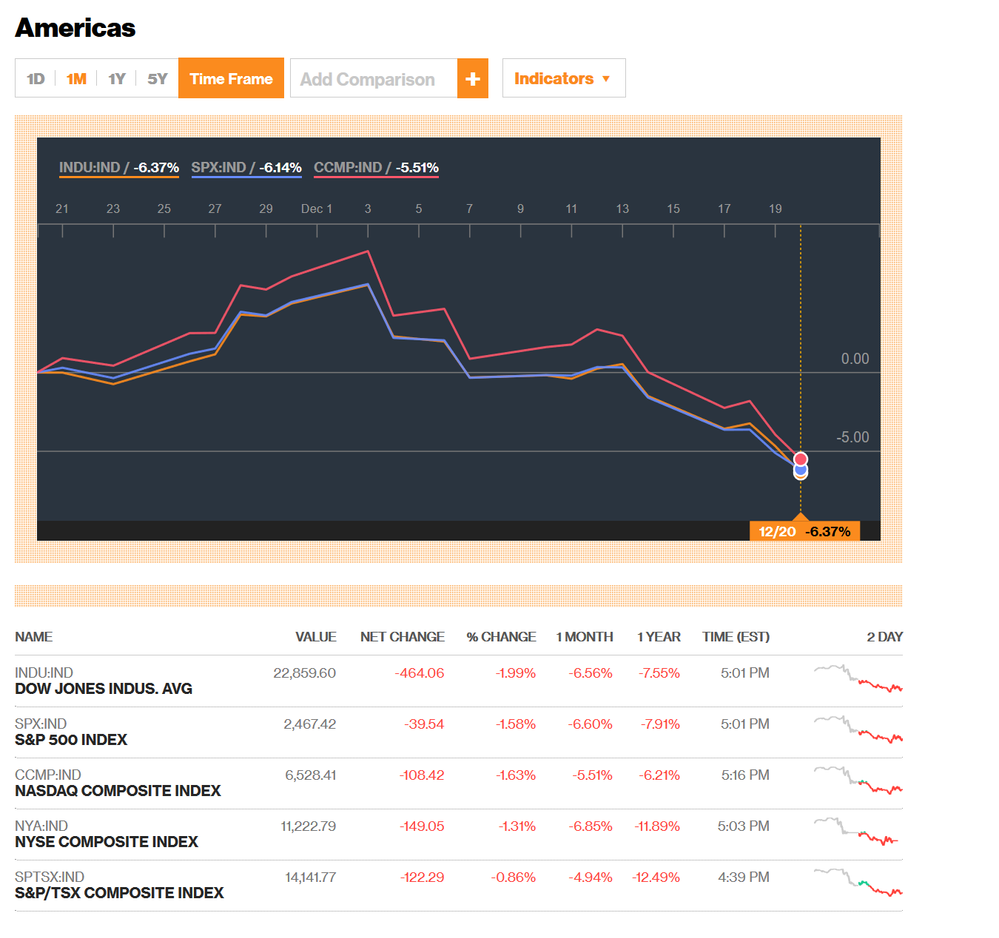Click the orange plus add-comparison icon
999x938 pixels.
(472, 78)
